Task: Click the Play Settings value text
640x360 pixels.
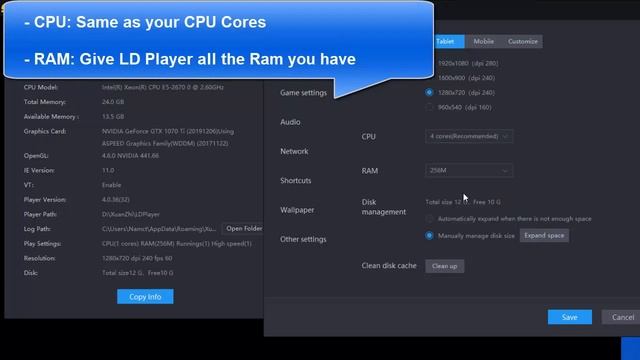Action: point(177,244)
